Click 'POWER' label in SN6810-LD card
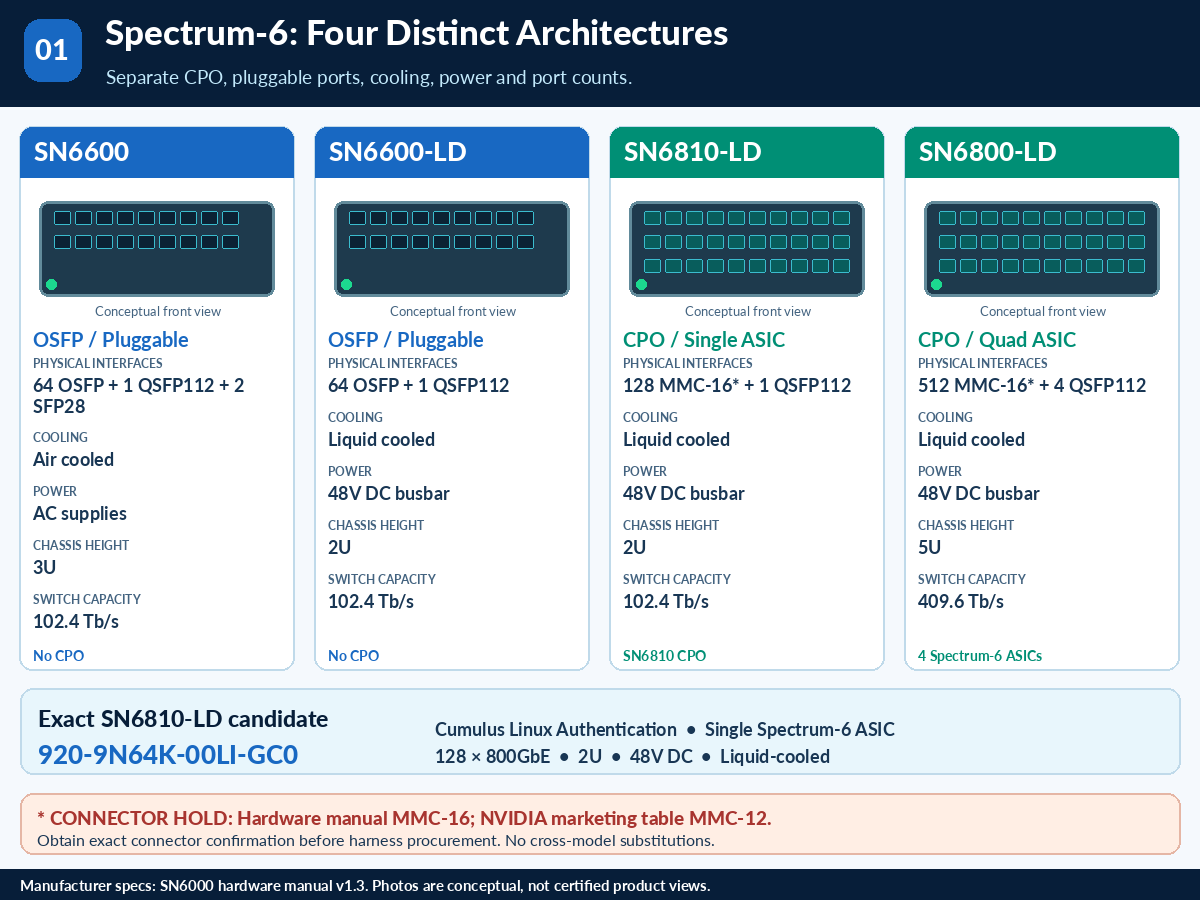The image size is (1200, 900). [x=645, y=472]
